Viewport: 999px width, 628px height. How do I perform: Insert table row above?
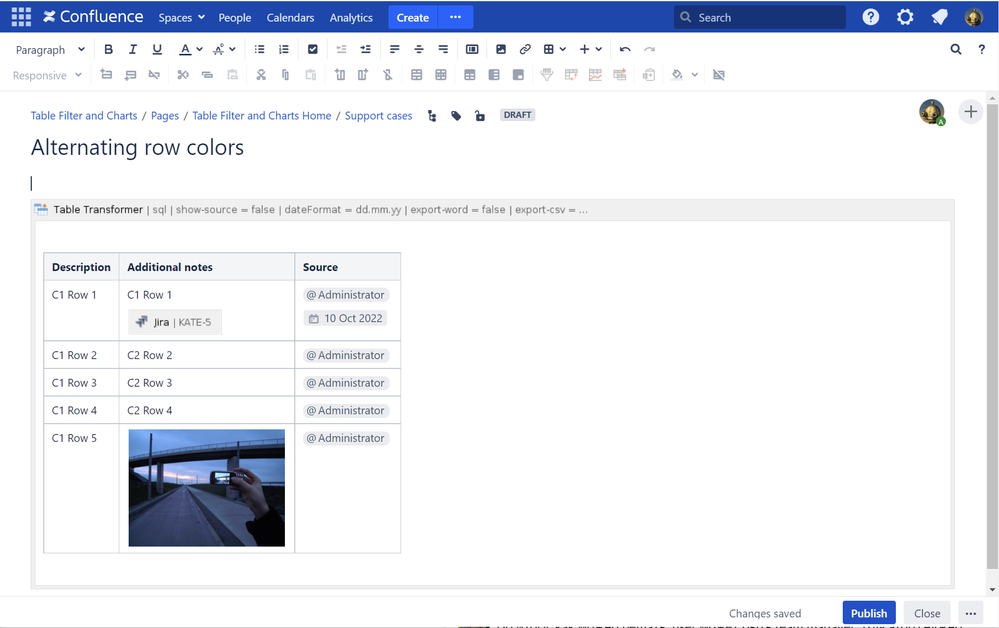106,75
